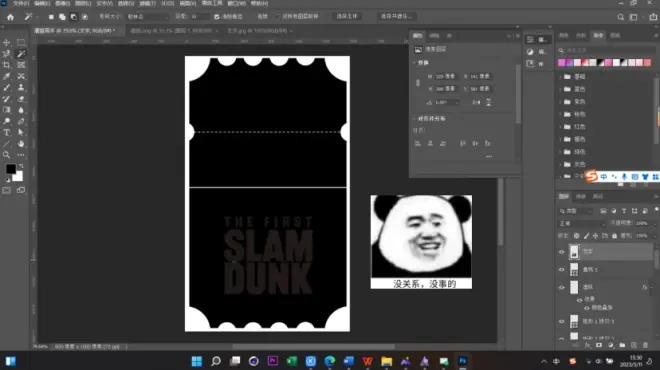Hide the selected top layer using eye icon
This screenshot has height=370, width=660.
(562, 252)
